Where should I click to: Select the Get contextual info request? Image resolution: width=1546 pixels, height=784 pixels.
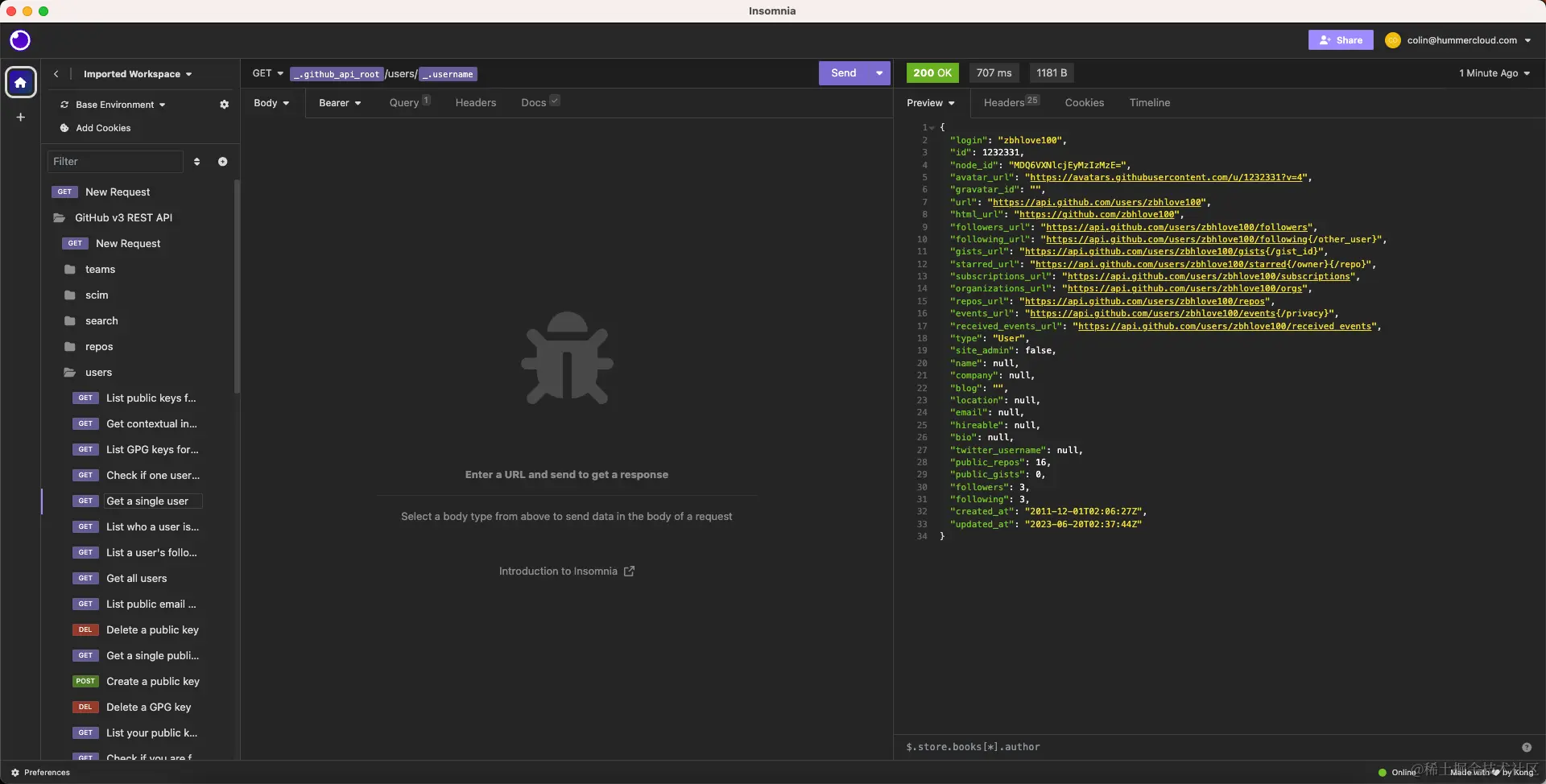click(151, 424)
